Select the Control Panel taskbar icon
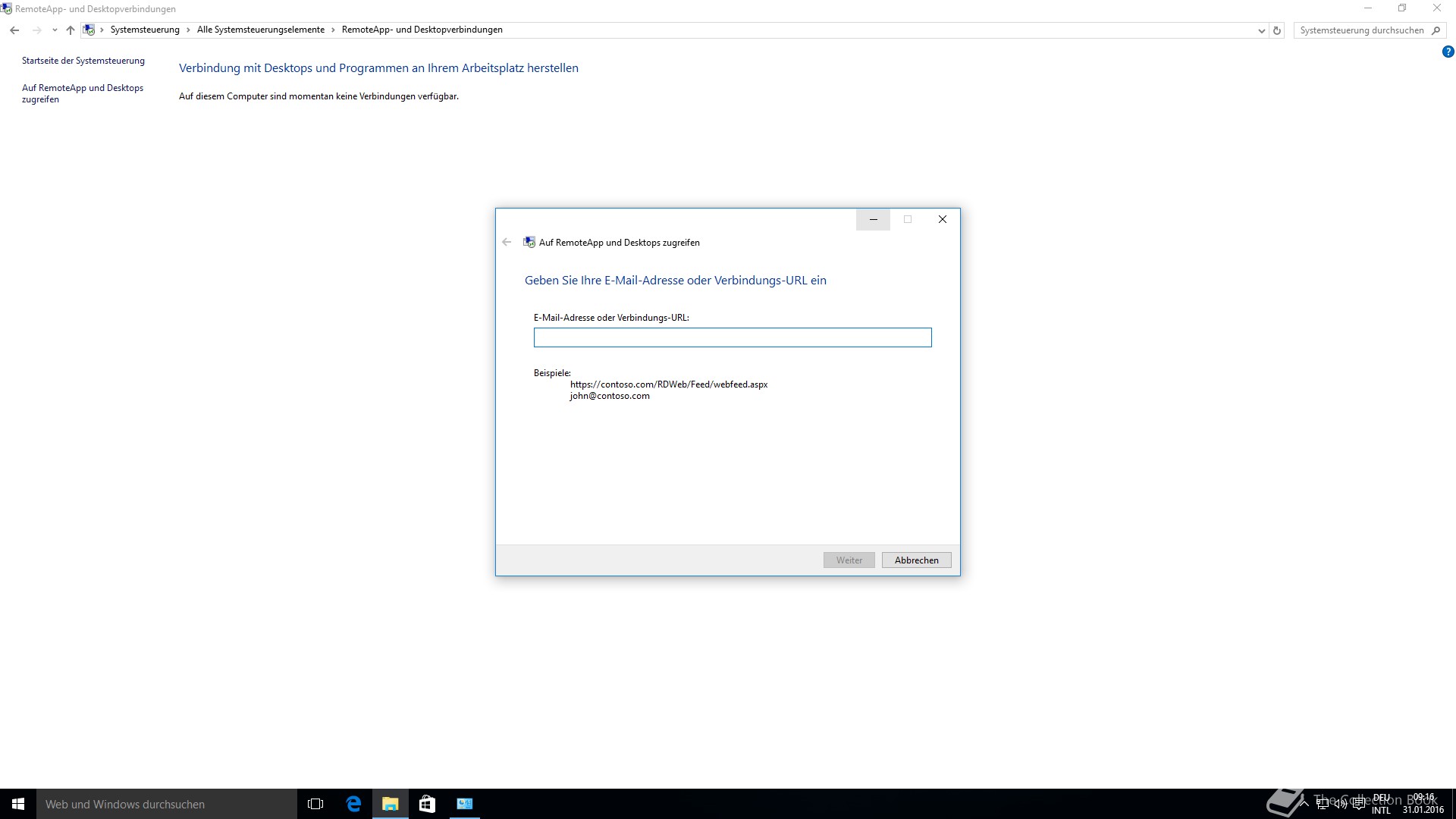Image resolution: width=1456 pixels, height=819 pixels. pyautogui.click(x=465, y=804)
